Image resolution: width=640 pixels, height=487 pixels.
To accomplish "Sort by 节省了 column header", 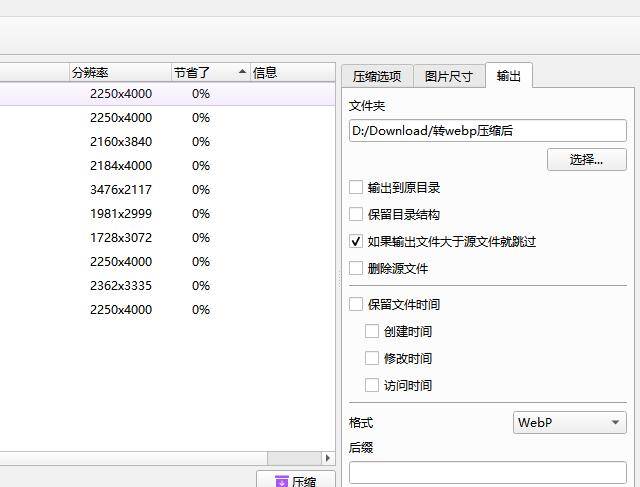I will (x=211, y=73).
